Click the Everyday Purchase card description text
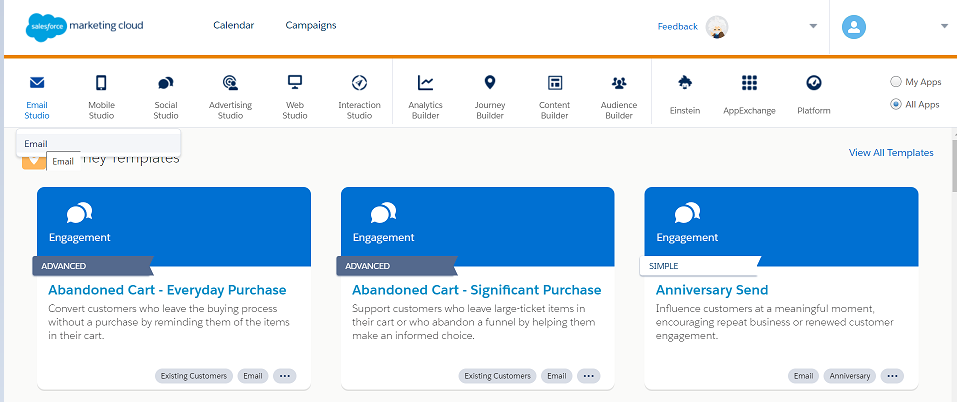This screenshot has height=402, width=957. point(168,322)
